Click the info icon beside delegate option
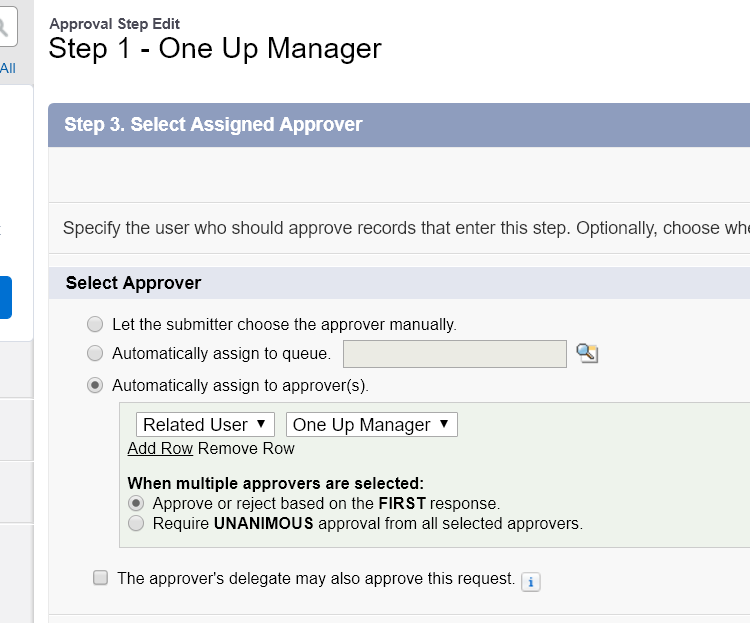This screenshot has width=750, height=623. tap(531, 581)
